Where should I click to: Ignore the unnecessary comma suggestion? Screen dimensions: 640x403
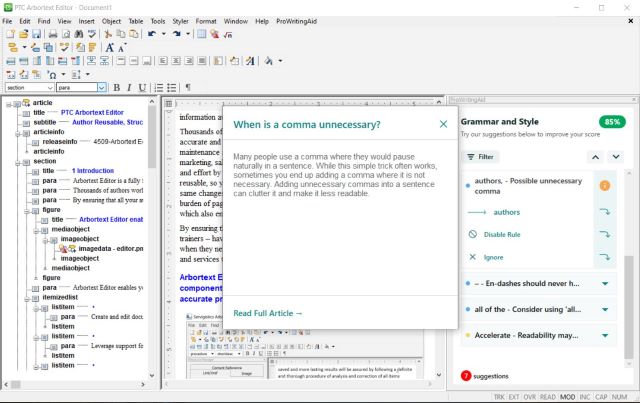(493, 258)
